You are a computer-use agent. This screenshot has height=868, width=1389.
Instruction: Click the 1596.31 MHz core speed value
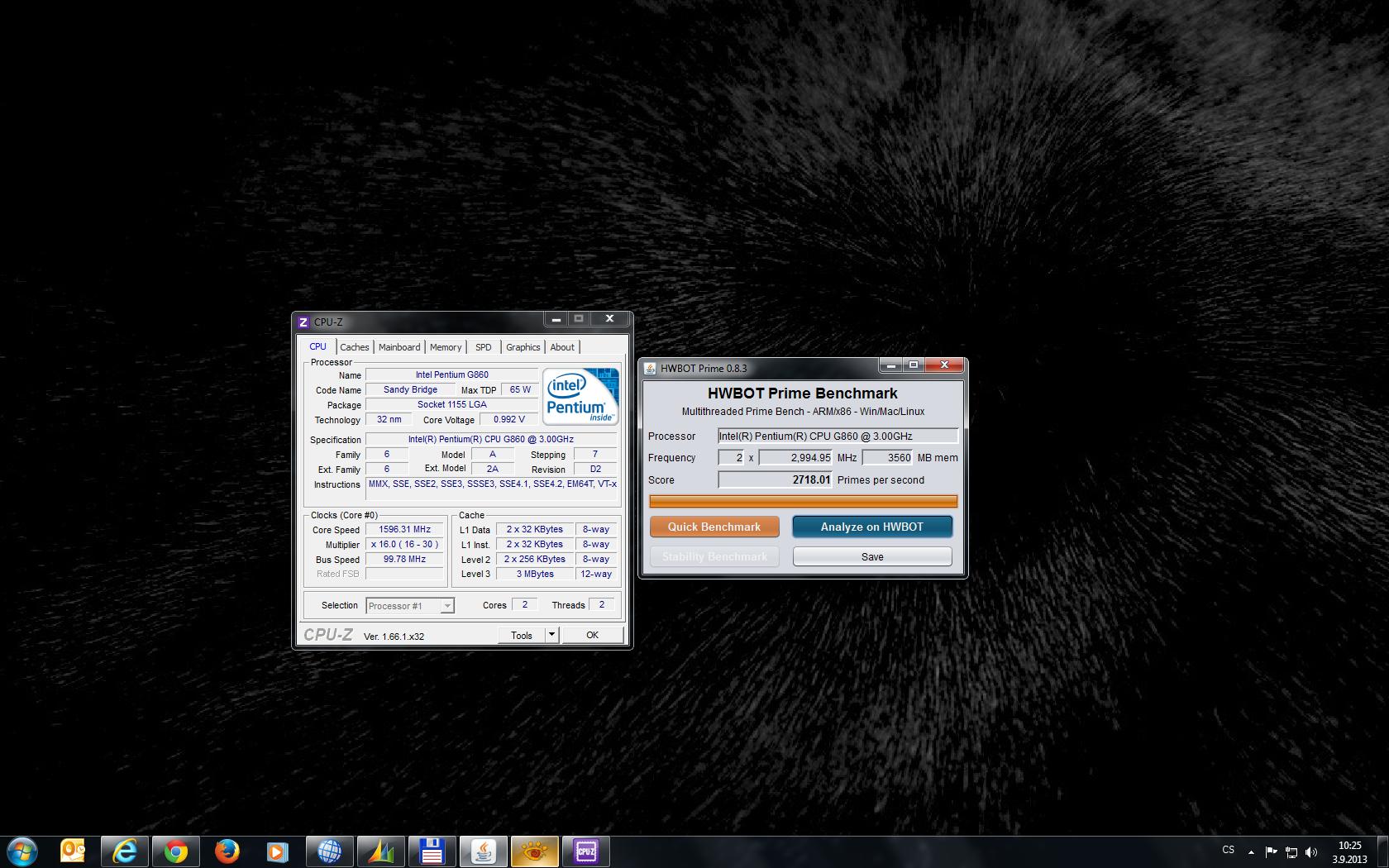(x=404, y=529)
